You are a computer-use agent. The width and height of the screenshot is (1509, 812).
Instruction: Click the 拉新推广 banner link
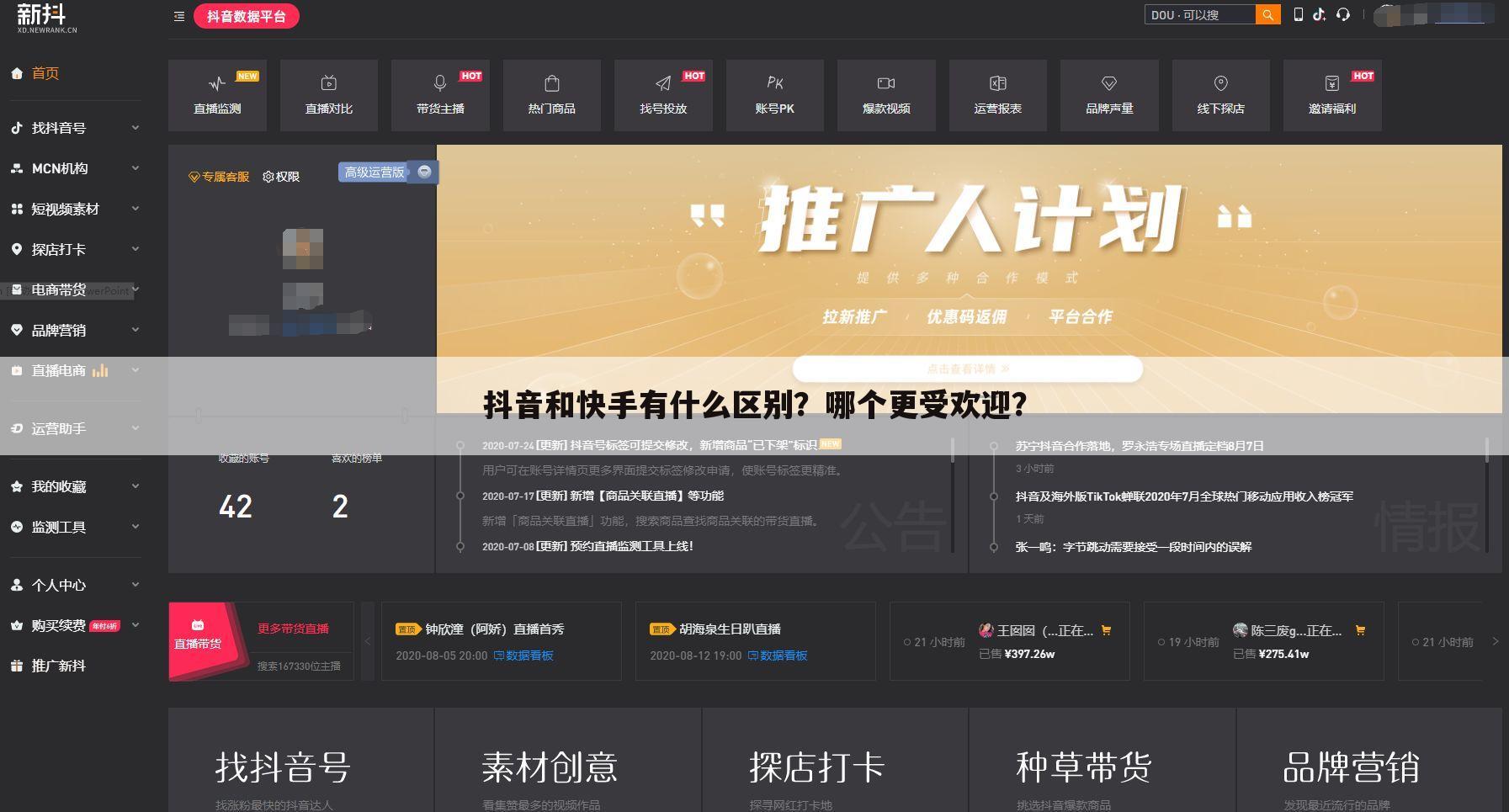click(x=854, y=316)
